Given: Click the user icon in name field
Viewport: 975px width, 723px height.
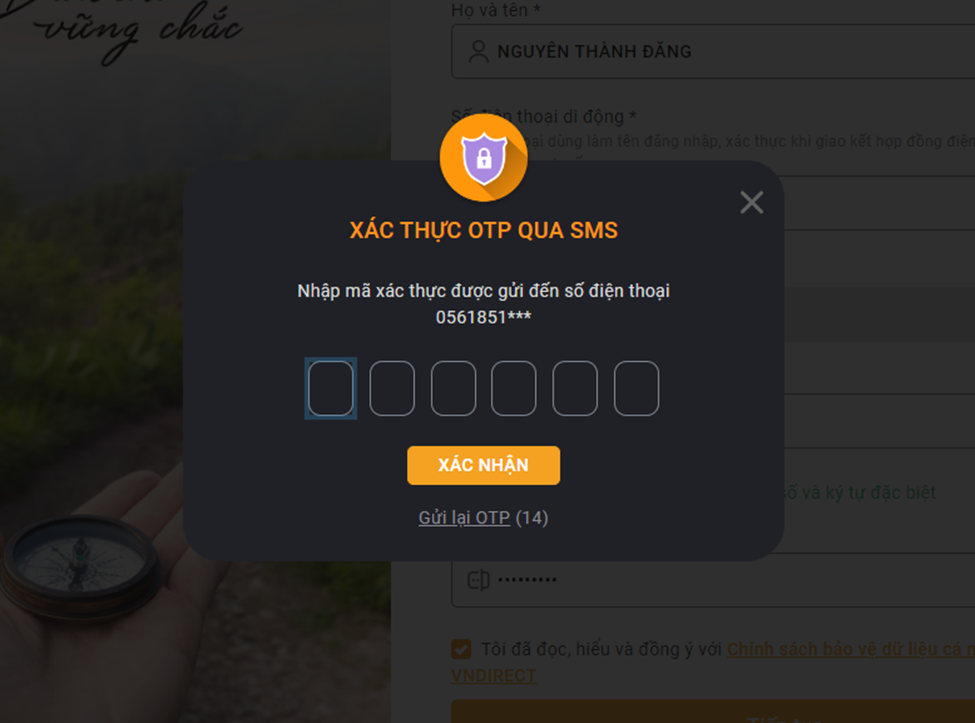Looking at the screenshot, I should [478, 52].
